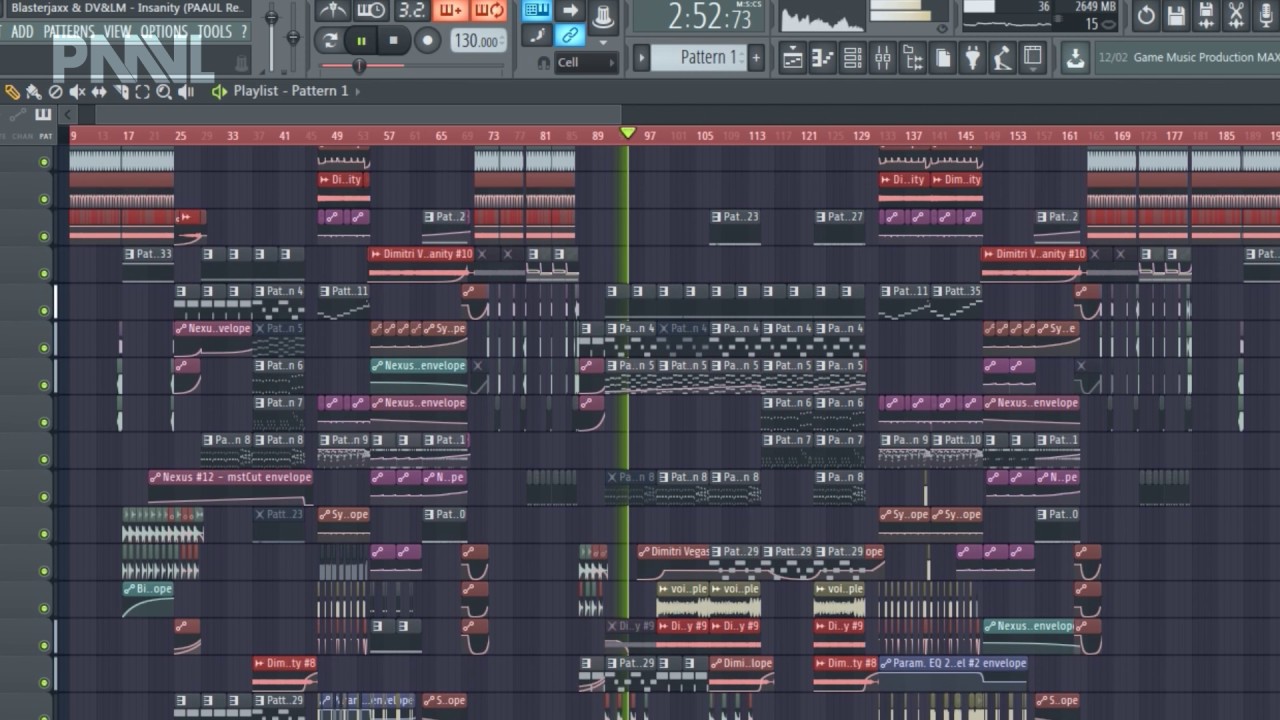Select the Slip tool in playlist toolbar

[99, 91]
